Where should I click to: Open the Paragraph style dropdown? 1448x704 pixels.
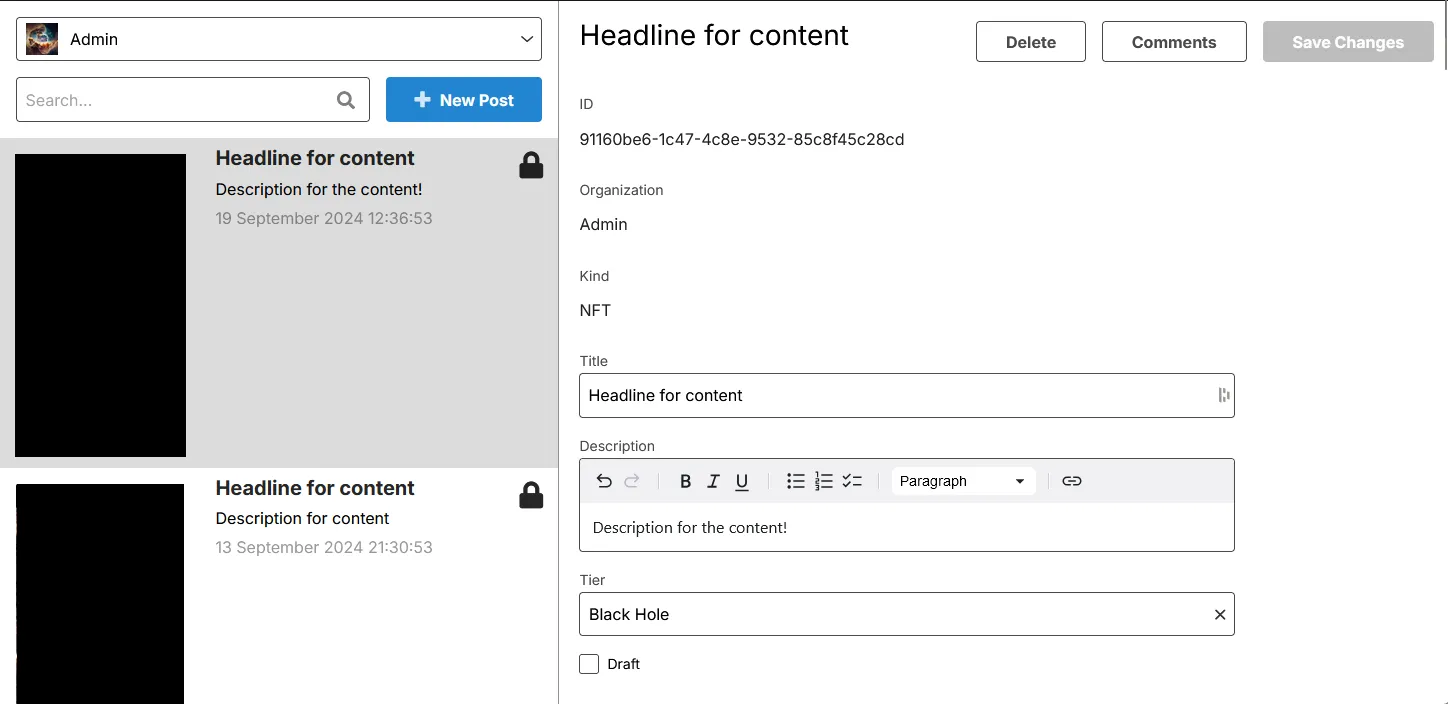963,481
